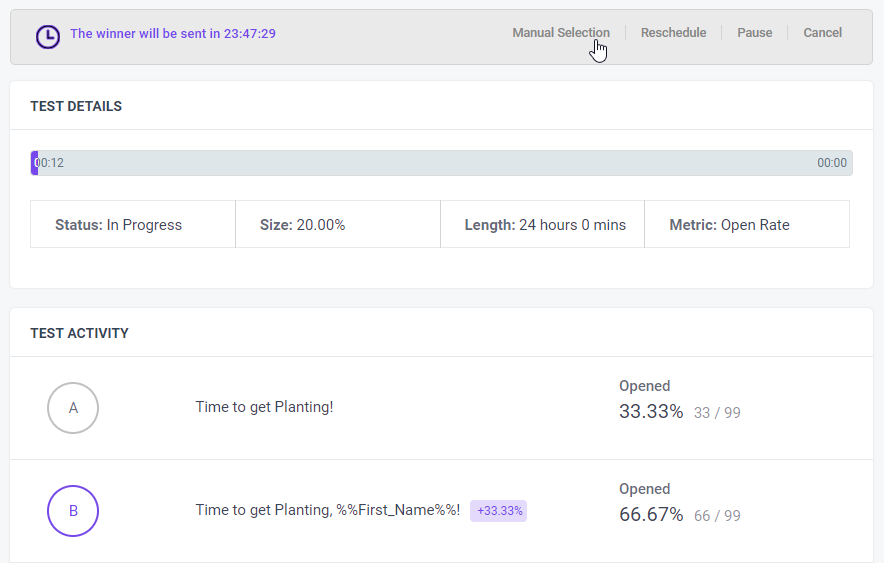Select the variant A circle badge
The height and width of the screenshot is (563, 884).
pos(73,408)
